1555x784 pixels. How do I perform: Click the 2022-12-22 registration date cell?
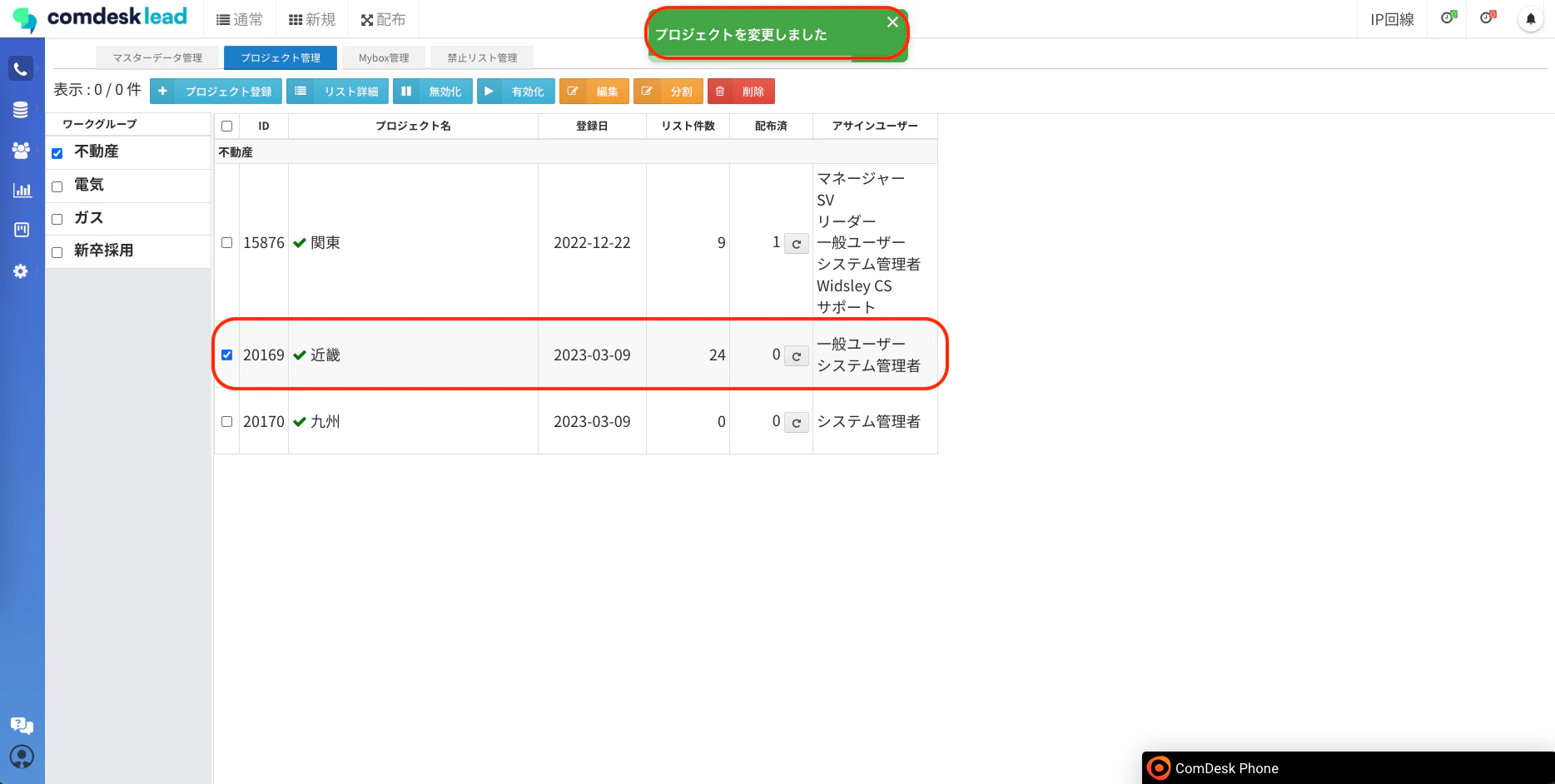click(x=592, y=243)
